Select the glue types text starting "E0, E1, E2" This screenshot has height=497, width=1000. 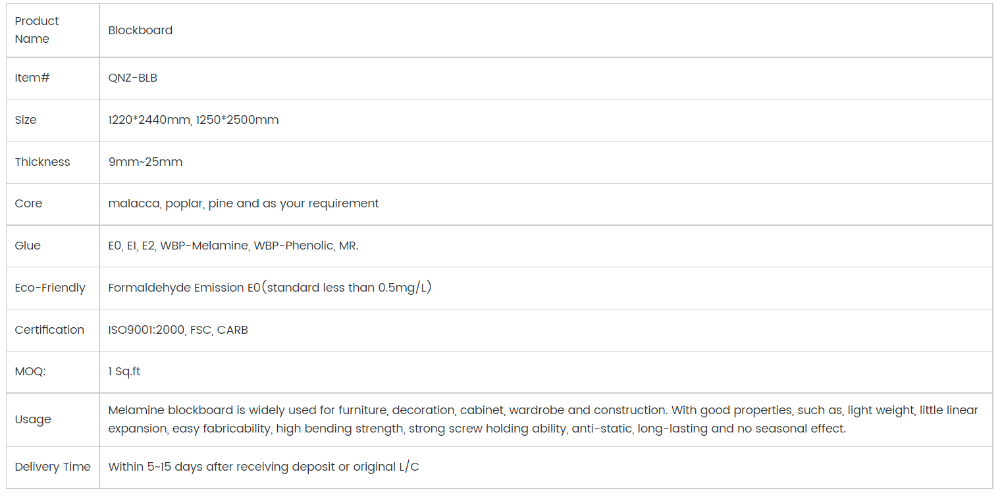coord(233,246)
